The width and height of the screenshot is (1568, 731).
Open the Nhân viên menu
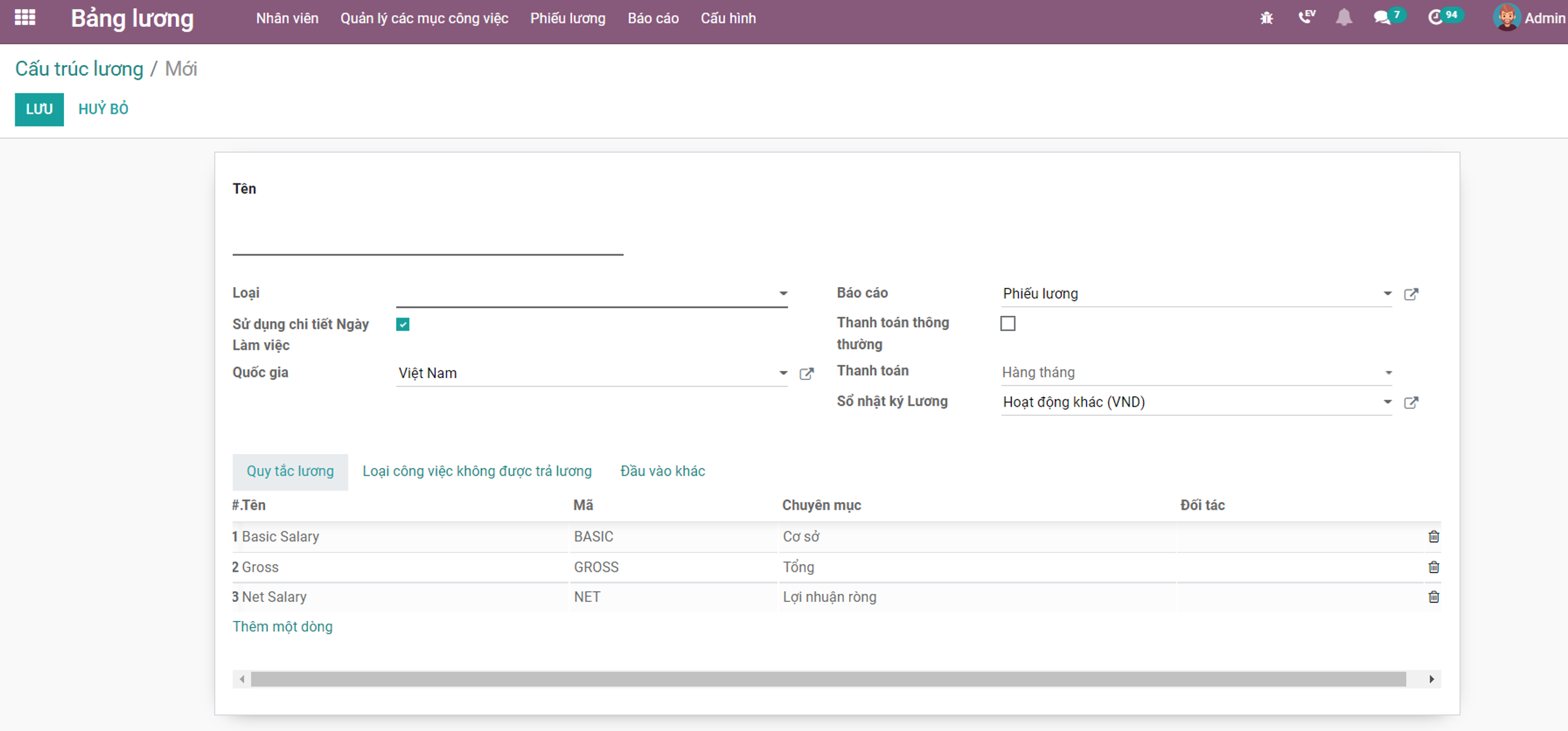point(287,18)
